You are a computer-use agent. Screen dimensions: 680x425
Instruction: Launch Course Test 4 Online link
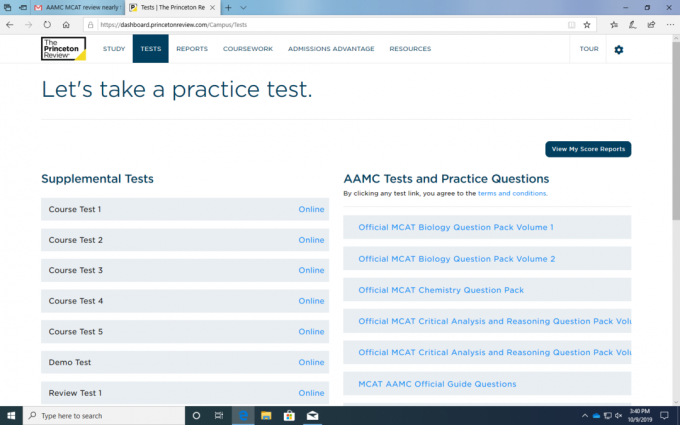(x=311, y=301)
